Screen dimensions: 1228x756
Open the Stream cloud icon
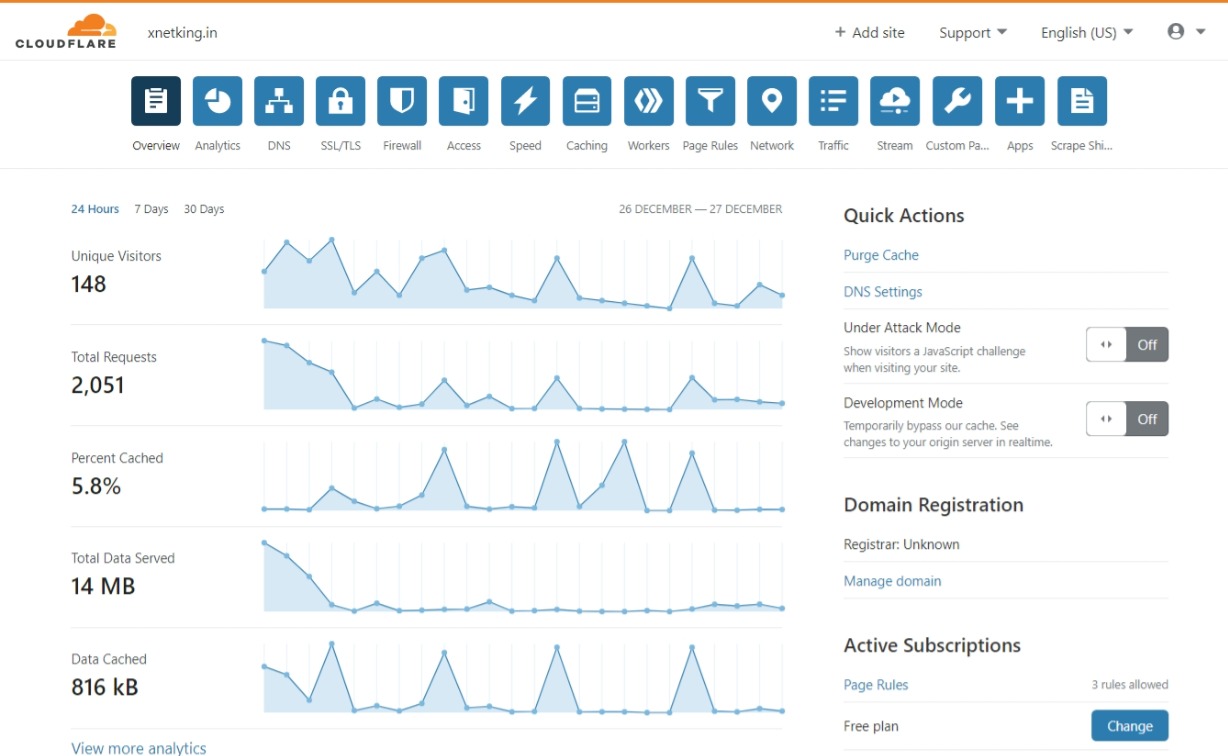pos(895,101)
